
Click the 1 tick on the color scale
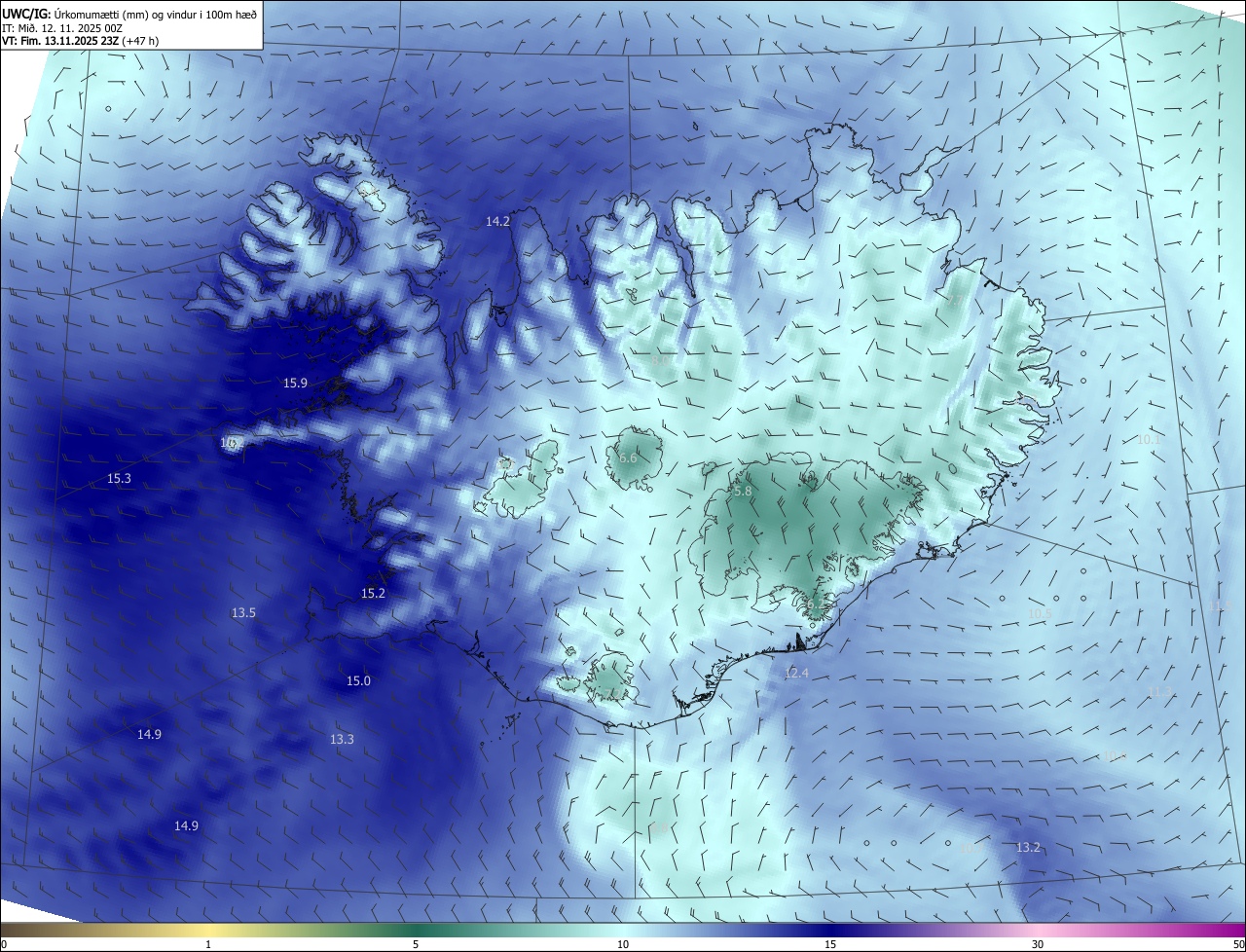pyautogui.click(x=208, y=945)
